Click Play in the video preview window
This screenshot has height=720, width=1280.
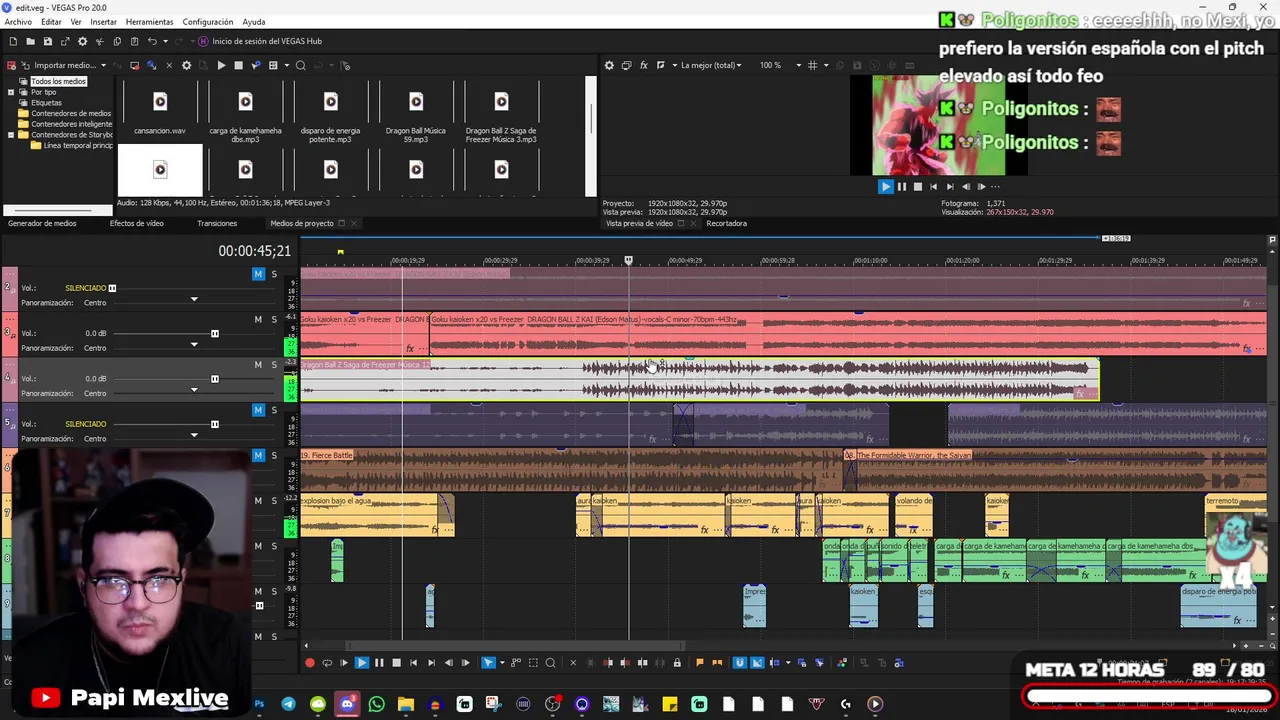tap(885, 186)
